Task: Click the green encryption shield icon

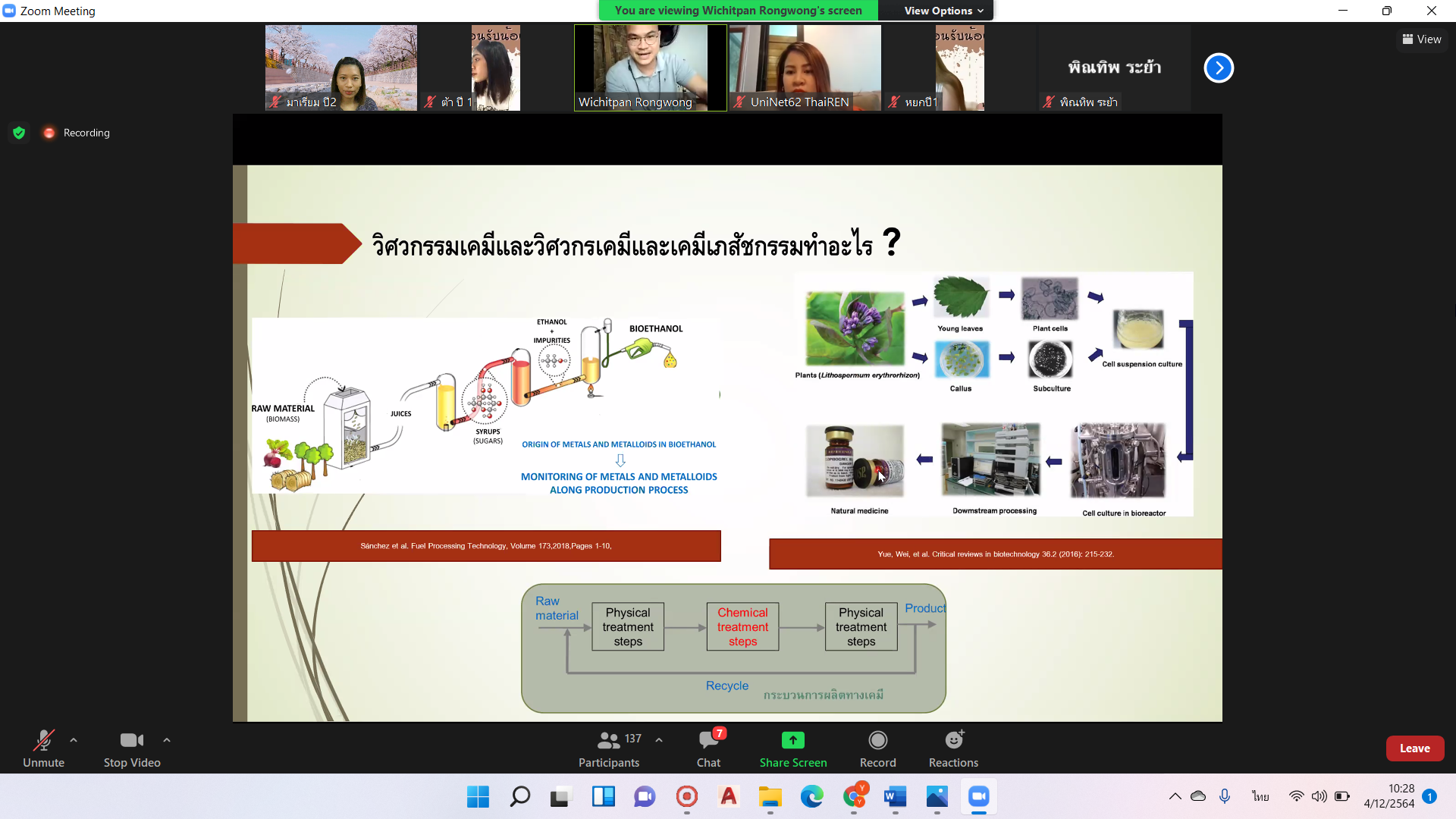Action: point(19,133)
